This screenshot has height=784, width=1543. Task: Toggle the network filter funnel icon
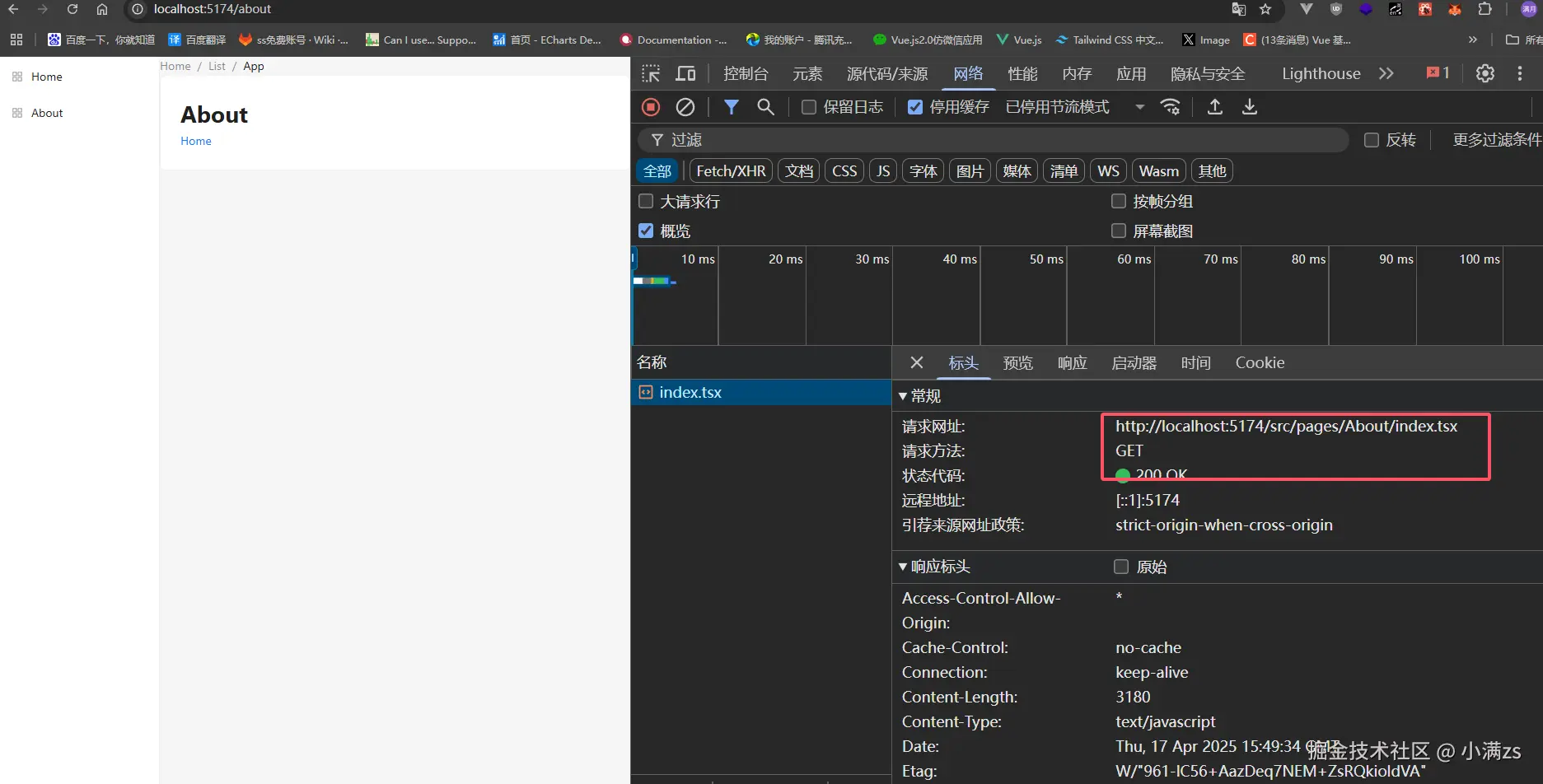(731, 107)
